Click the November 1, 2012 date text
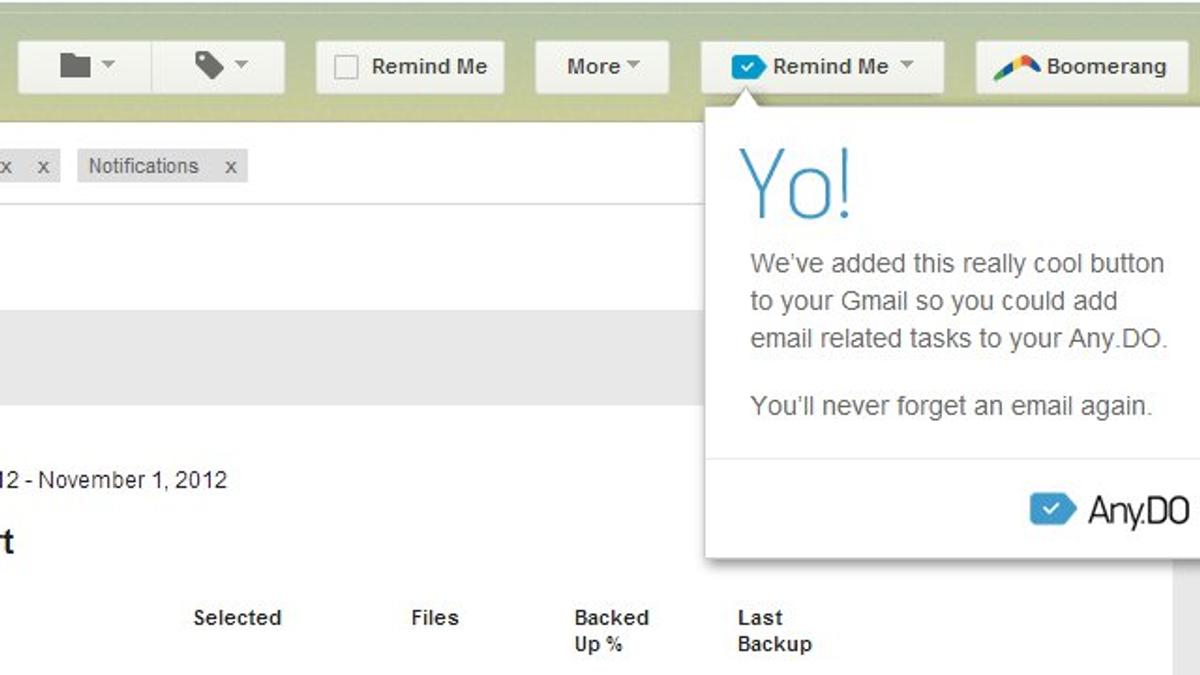The image size is (1200, 675). tap(133, 480)
